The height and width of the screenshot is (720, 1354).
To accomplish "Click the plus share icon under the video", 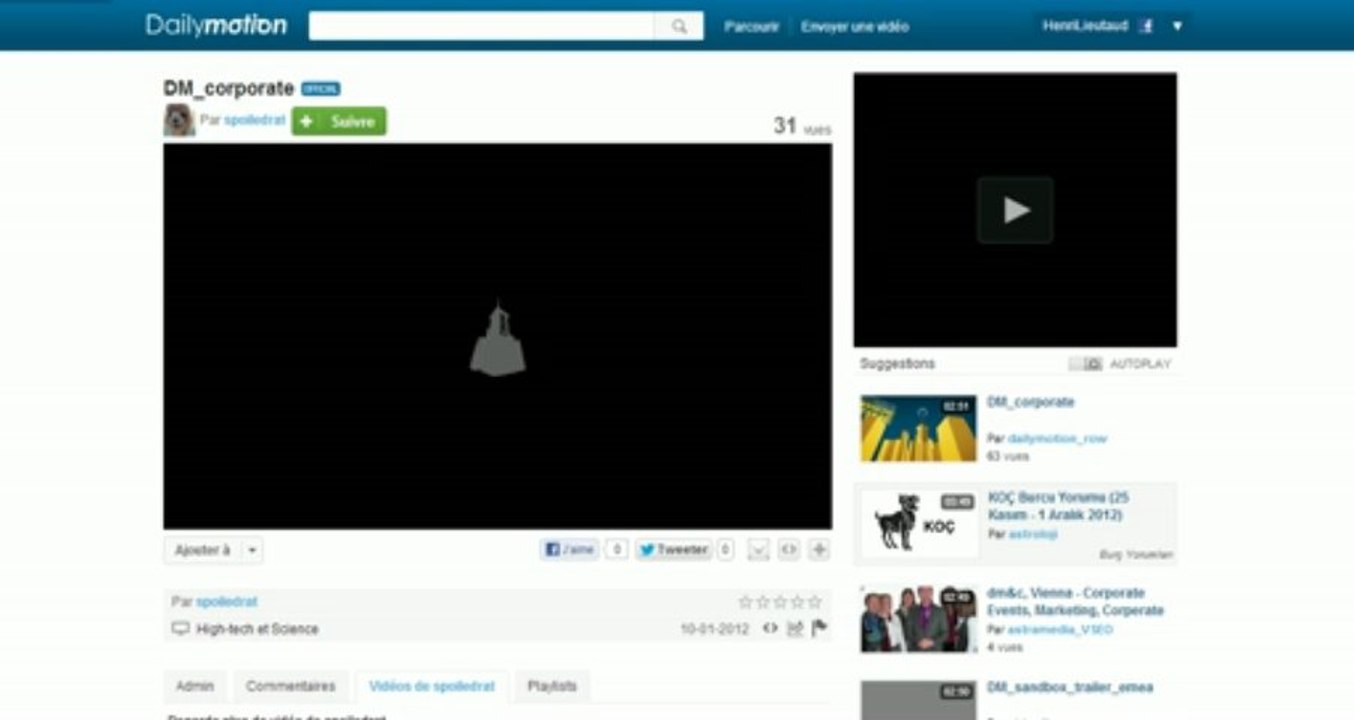I will point(819,549).
